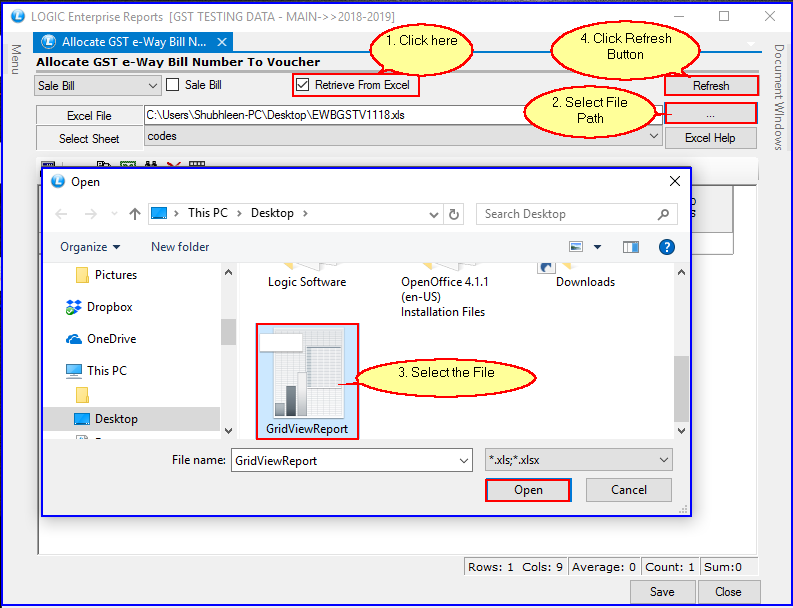Click the refresh icon beside the address bar
The height and width of the screenshot is (608, 793).
click(x=455, y=214)
